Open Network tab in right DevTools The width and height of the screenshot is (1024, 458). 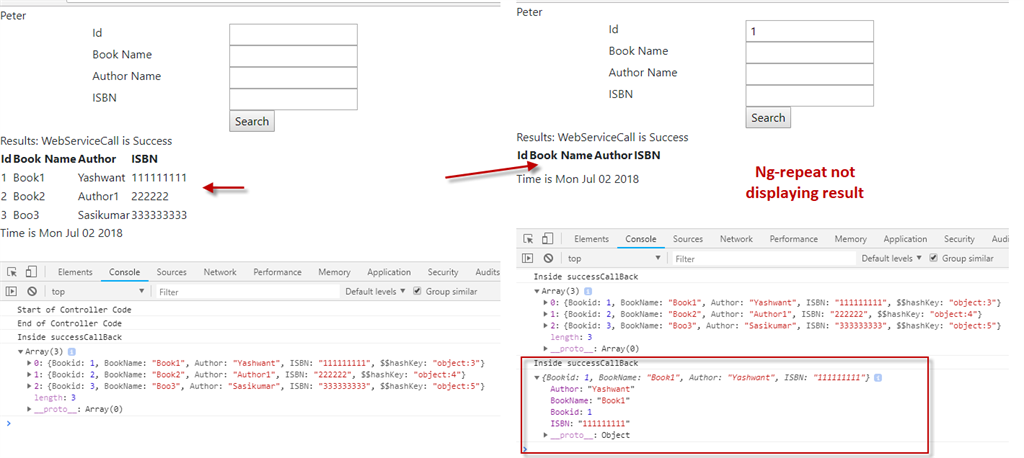click(x=737, y=239)
